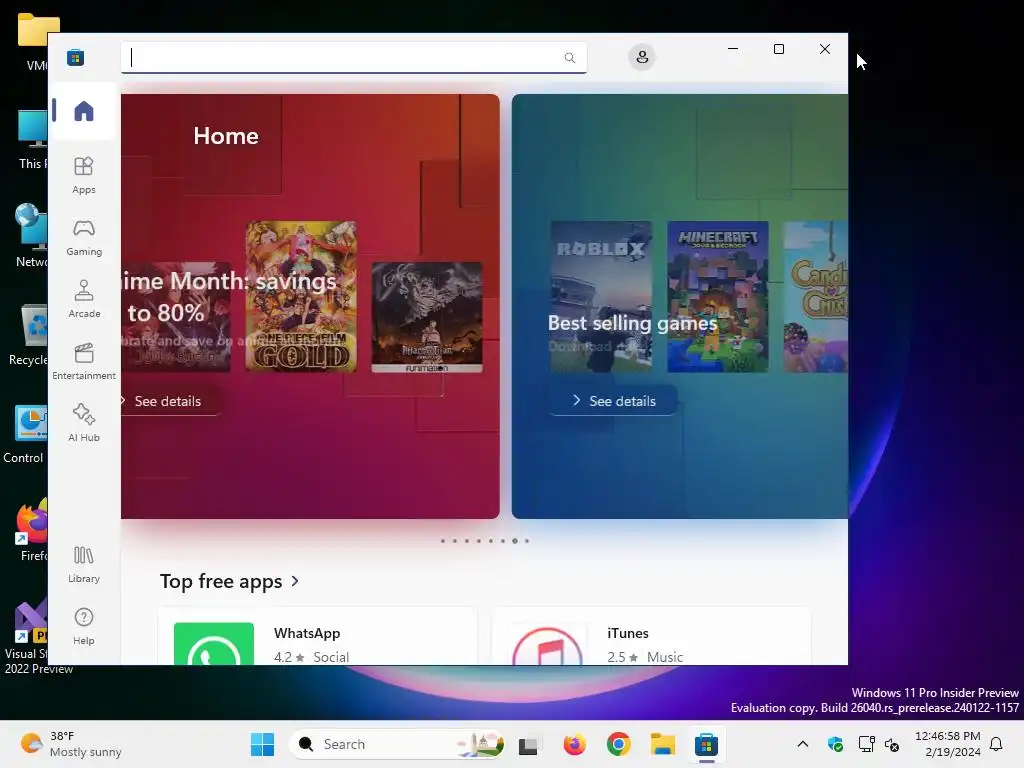Open the Minecraft game thumbnail
This screenshot has height=768, width=1024.
(718, 296)
